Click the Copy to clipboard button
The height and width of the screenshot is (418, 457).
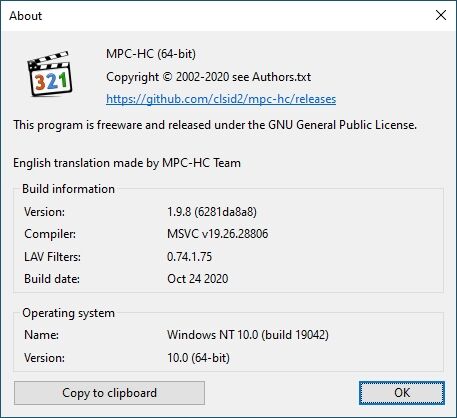(109, 393)
